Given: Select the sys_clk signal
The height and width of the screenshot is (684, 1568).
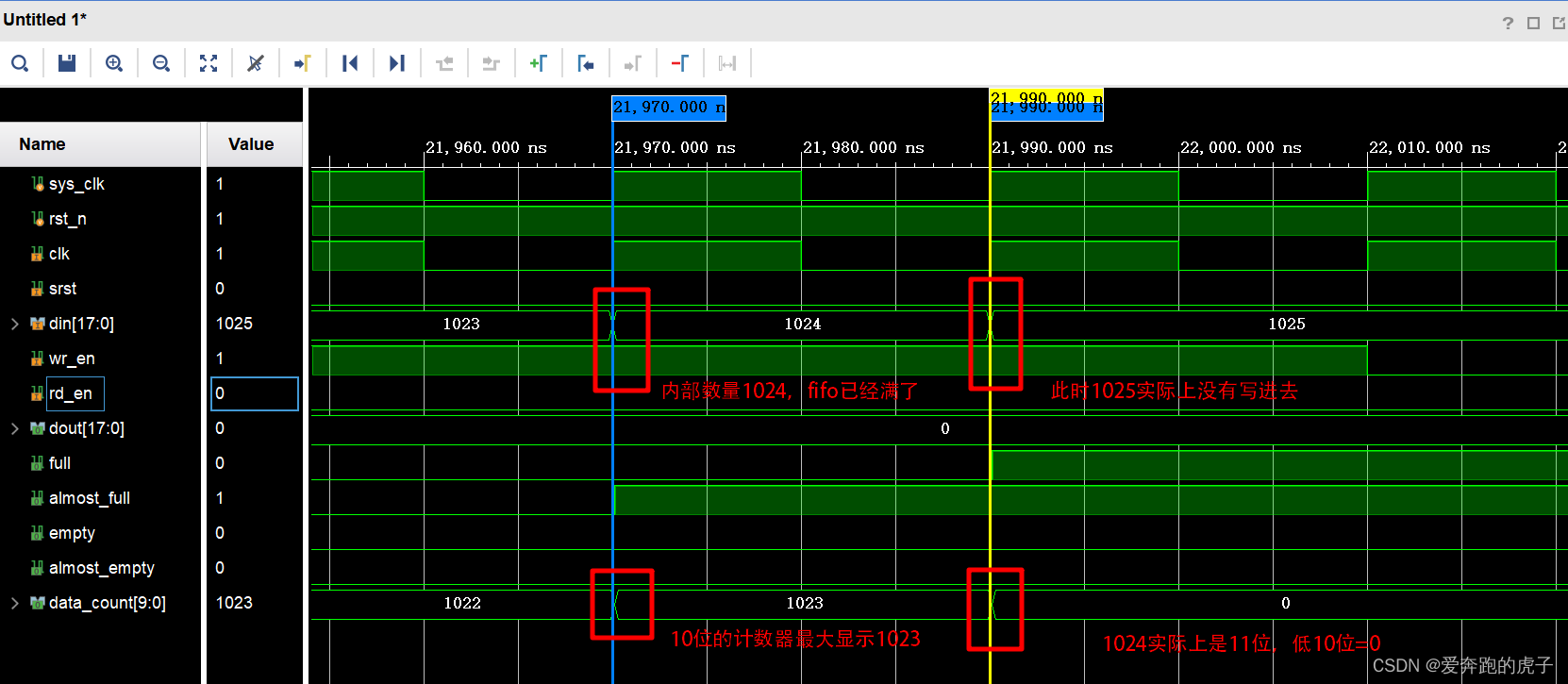Looking at the screenshot, I should (x=76, y=184).
